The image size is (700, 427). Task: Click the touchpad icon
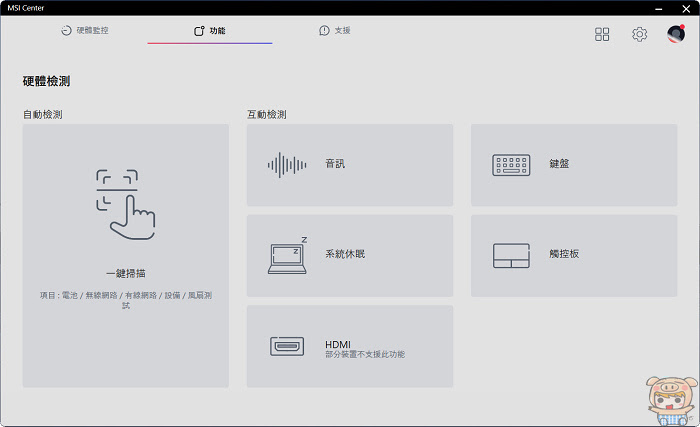(x=511, y=255)
